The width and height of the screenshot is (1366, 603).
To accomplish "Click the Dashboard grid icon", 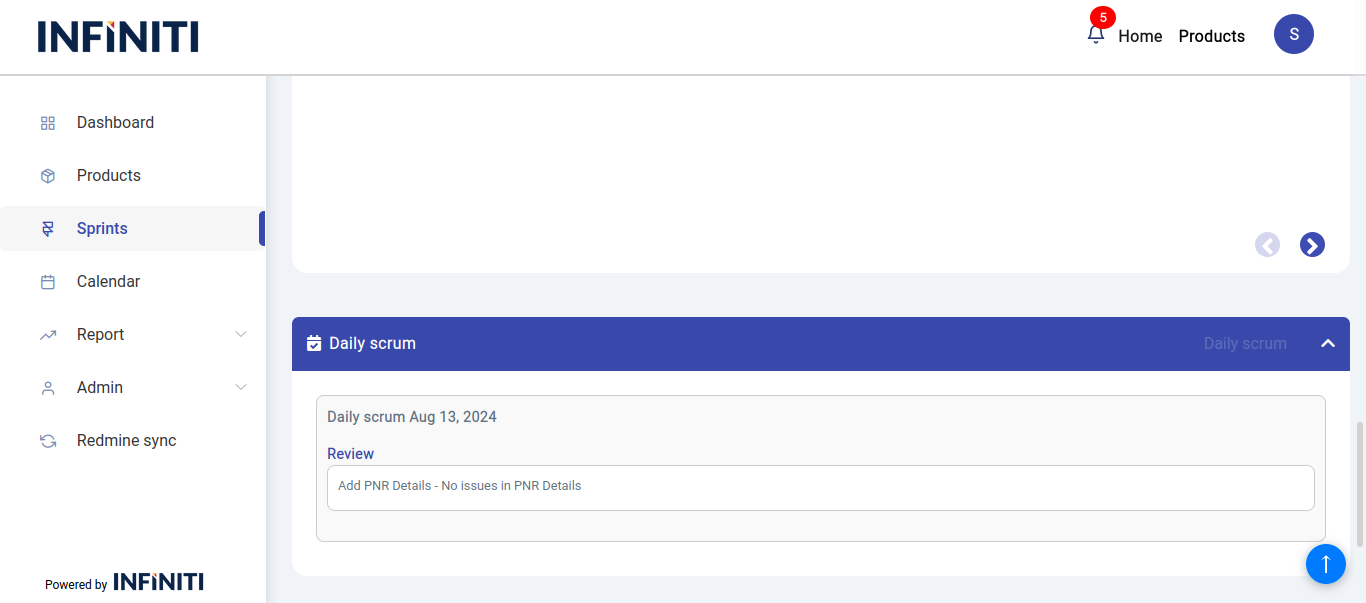I will click(48, 123).
